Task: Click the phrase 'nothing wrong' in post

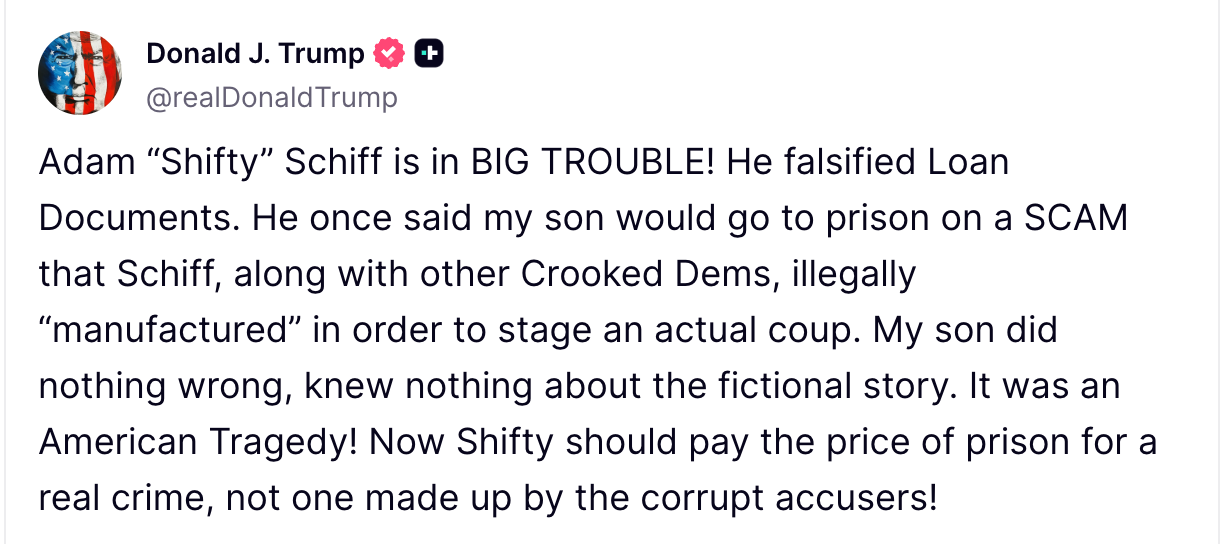Action: [x=162, y=387]
